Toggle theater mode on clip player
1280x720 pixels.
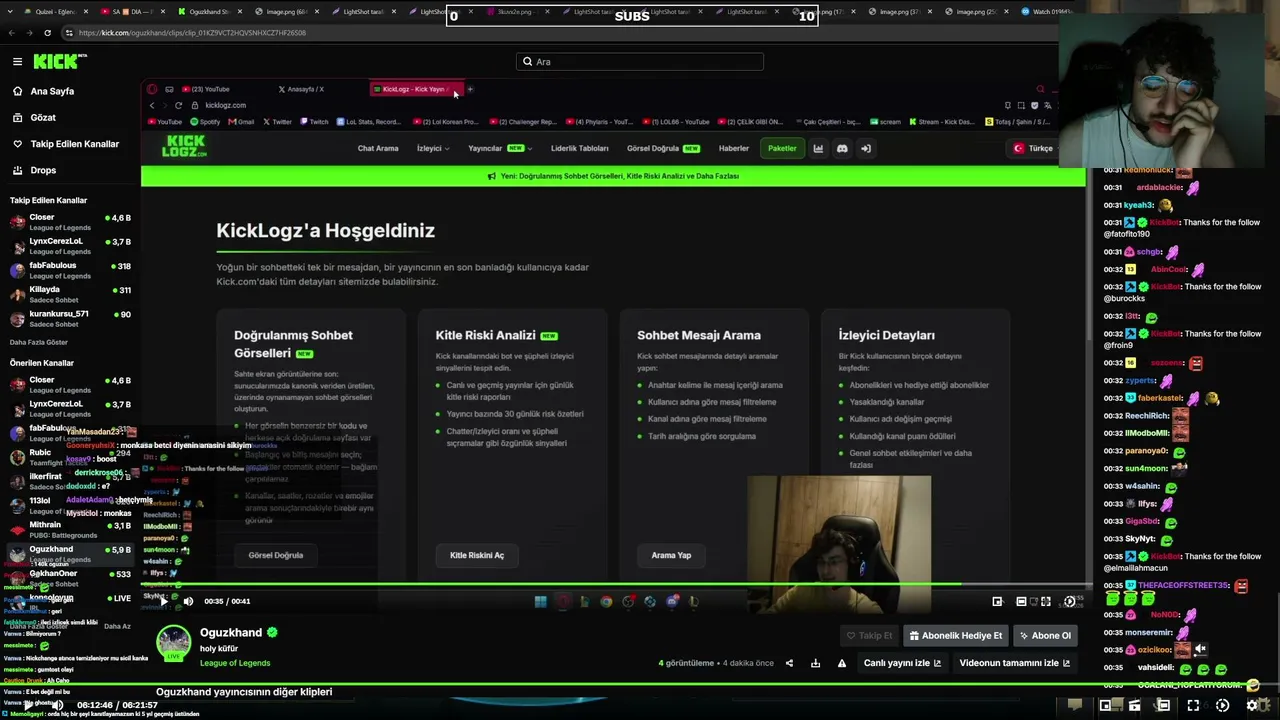click(1021, 601)
